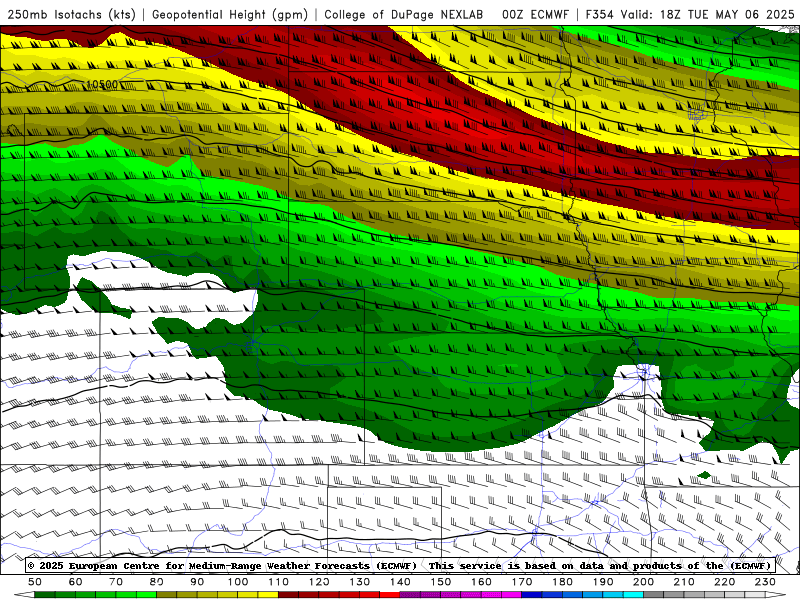
Task: Click the "130" value on the color scale
Action: tap(360, 582)
